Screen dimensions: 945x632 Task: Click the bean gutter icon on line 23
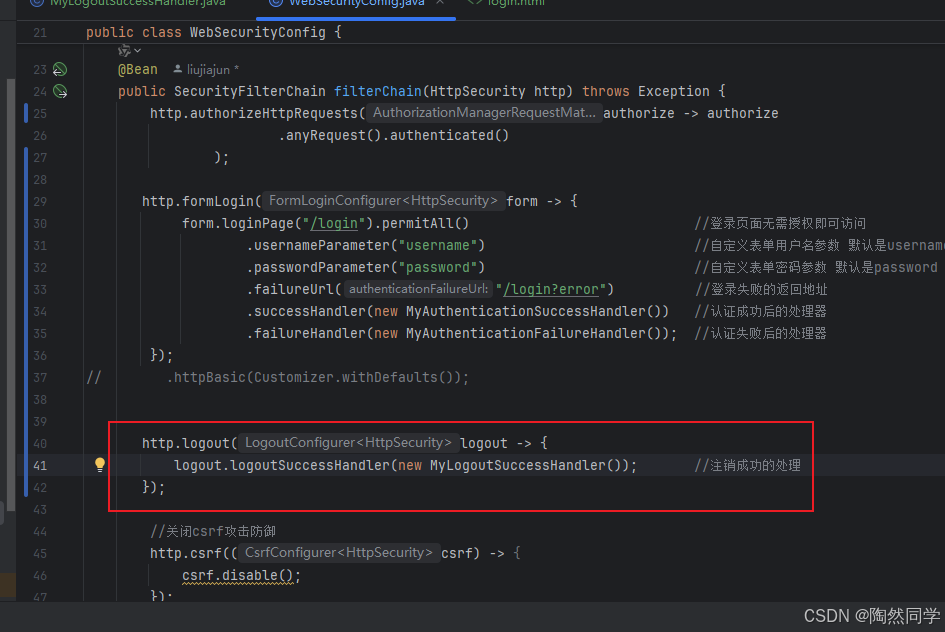click(x=58, y=68)
